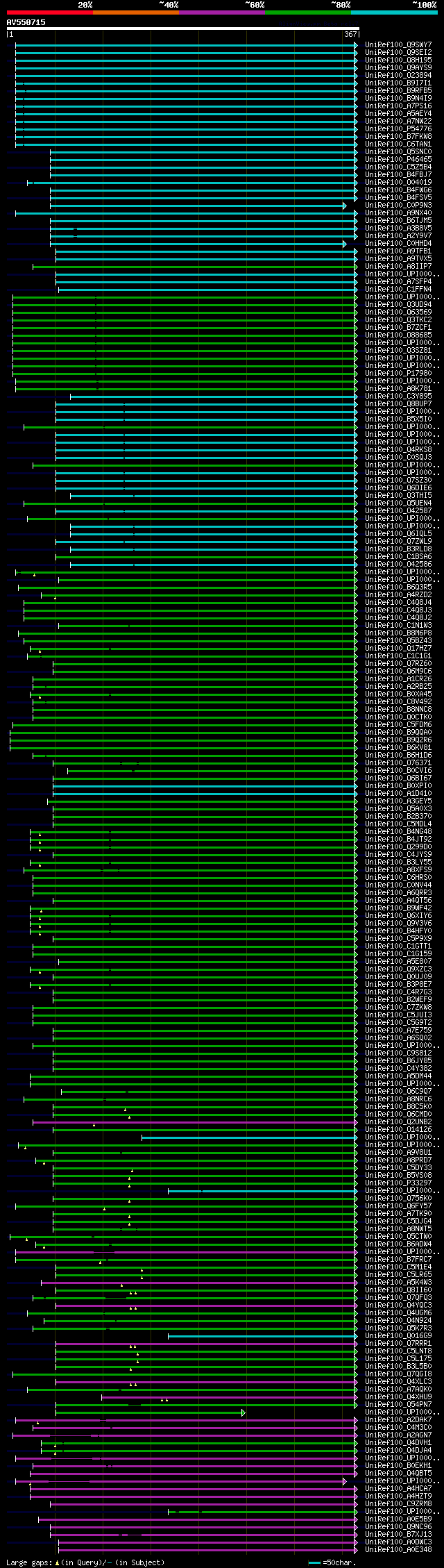The height and width of the screenshot is (1568, 444).
Task: Click label UniRef100_A4RZD2
Action: click(398, 594)
